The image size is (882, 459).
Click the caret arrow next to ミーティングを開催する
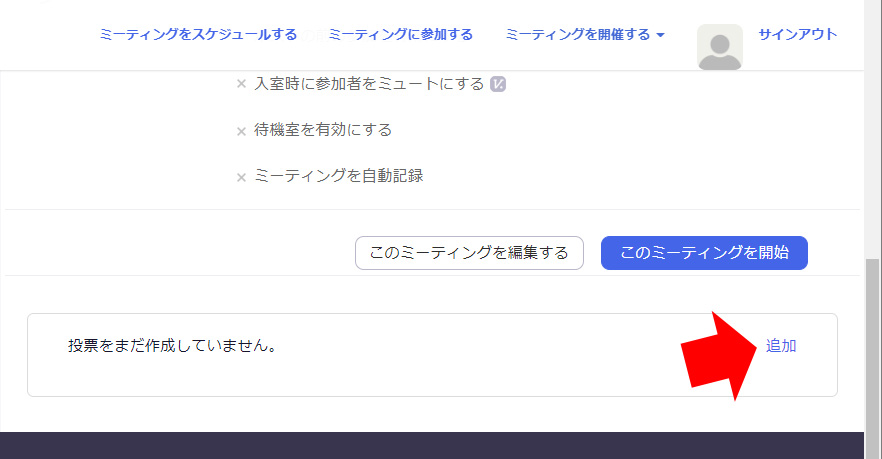pyautogui.click(x=660, y=36)
